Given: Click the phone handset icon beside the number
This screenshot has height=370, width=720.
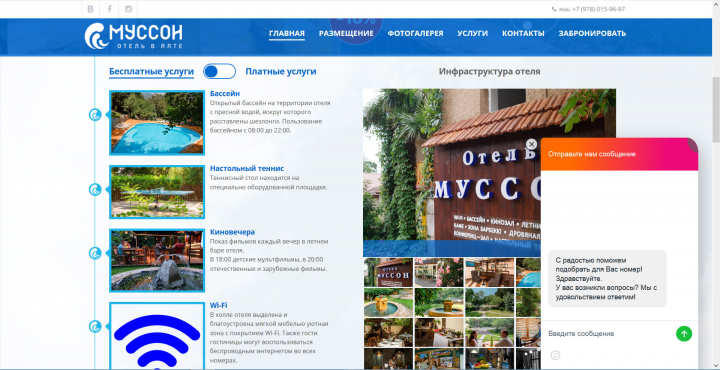Looking at the screenshot, I should [x=554, y=9].
